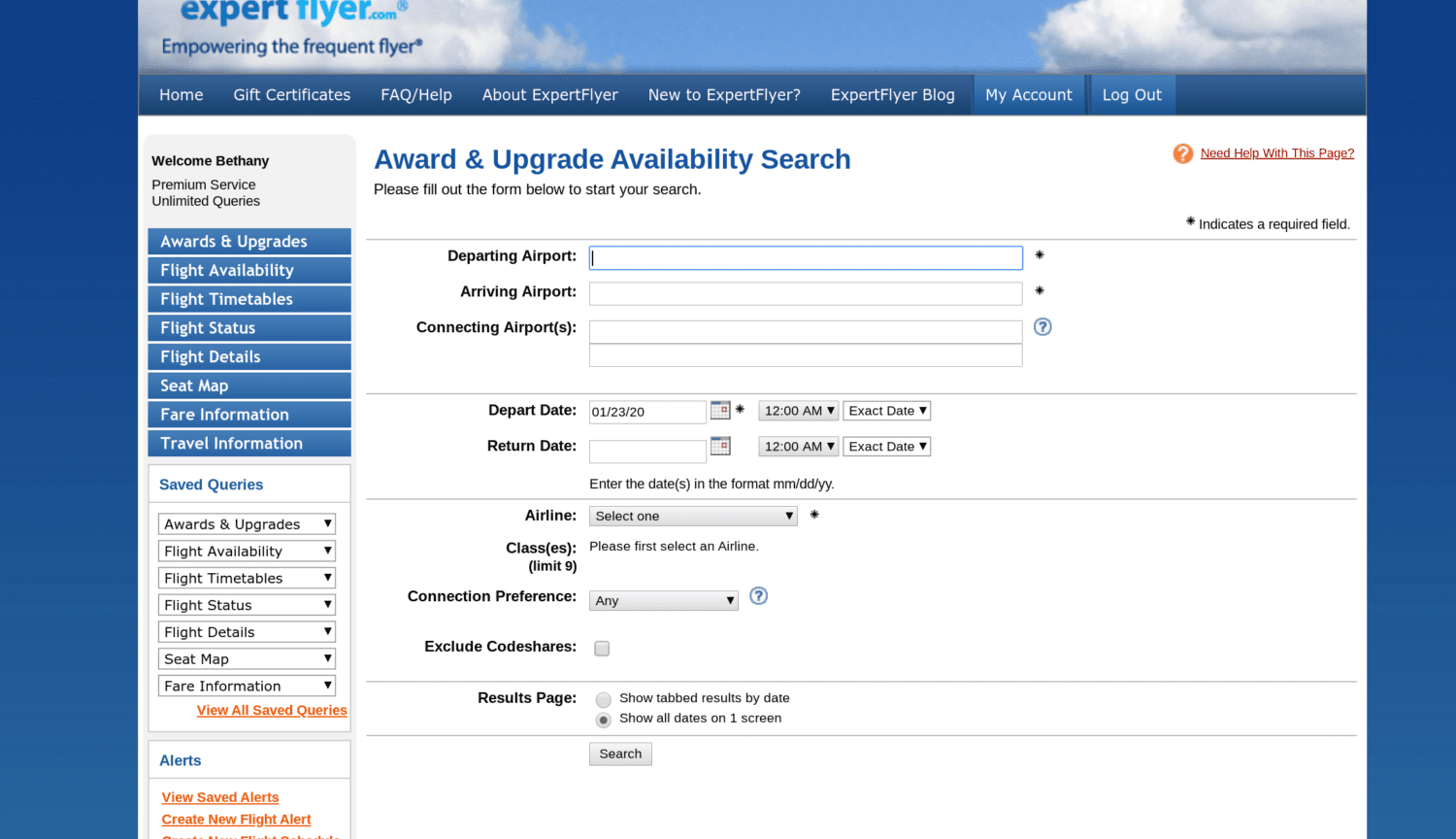Go to Home in top navigation
The image size is (1456, 839).
pos(182,95)
